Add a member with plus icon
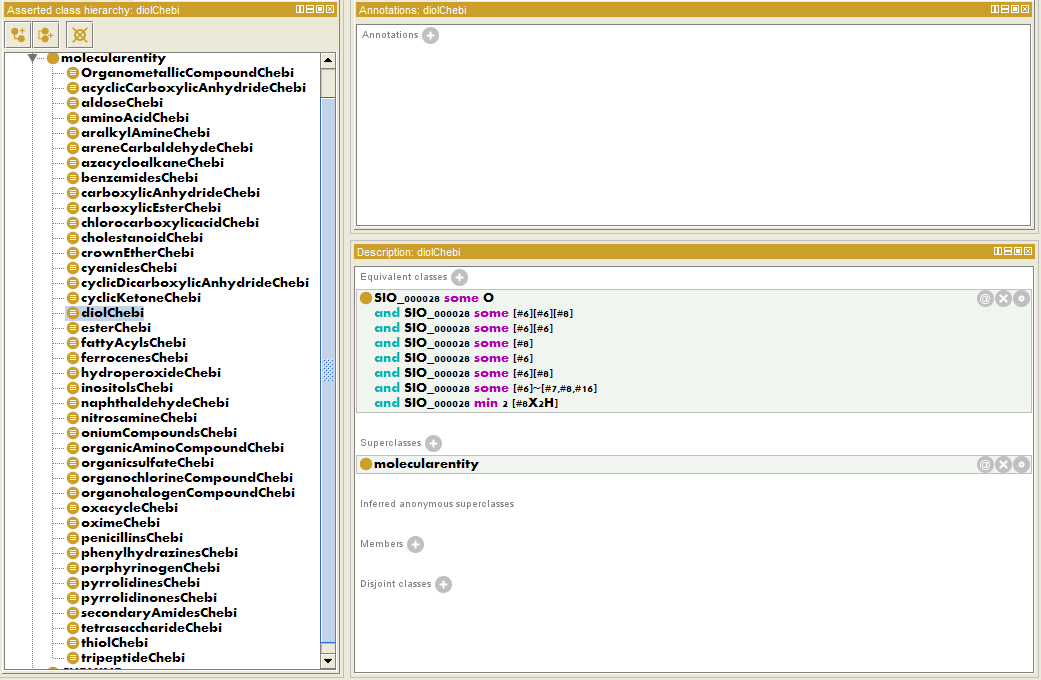 click(x=416, y=545)
